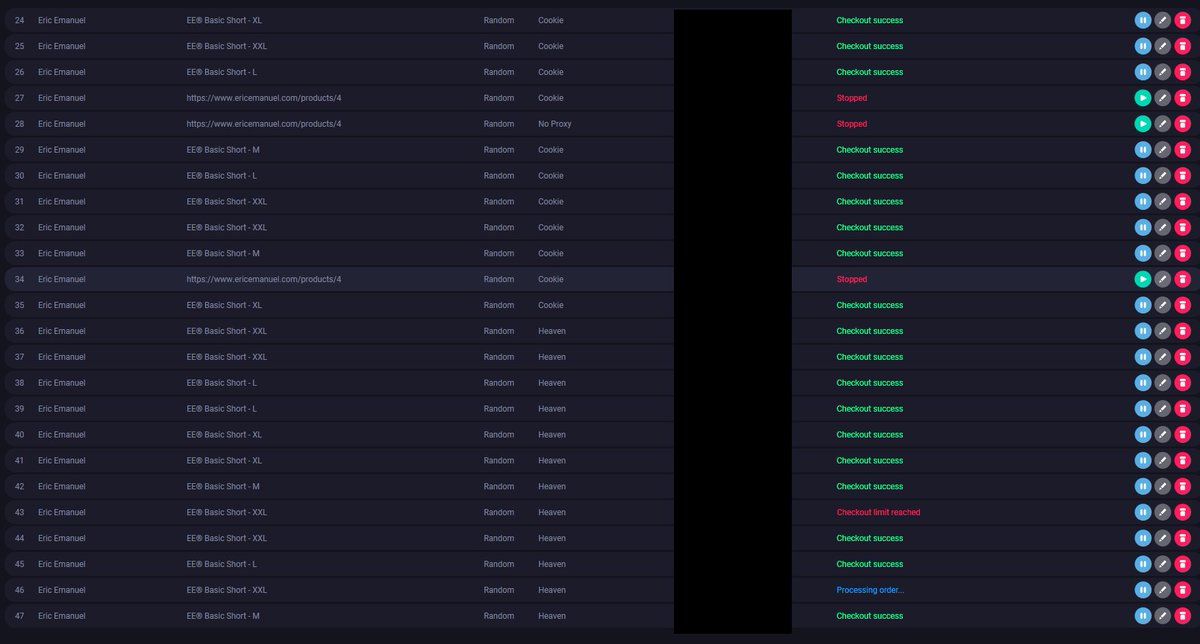The height and width of the screenshot is (644, 1200).
Task: Delete task 34
Action: pyautogui.click(x=1182, y=279)
